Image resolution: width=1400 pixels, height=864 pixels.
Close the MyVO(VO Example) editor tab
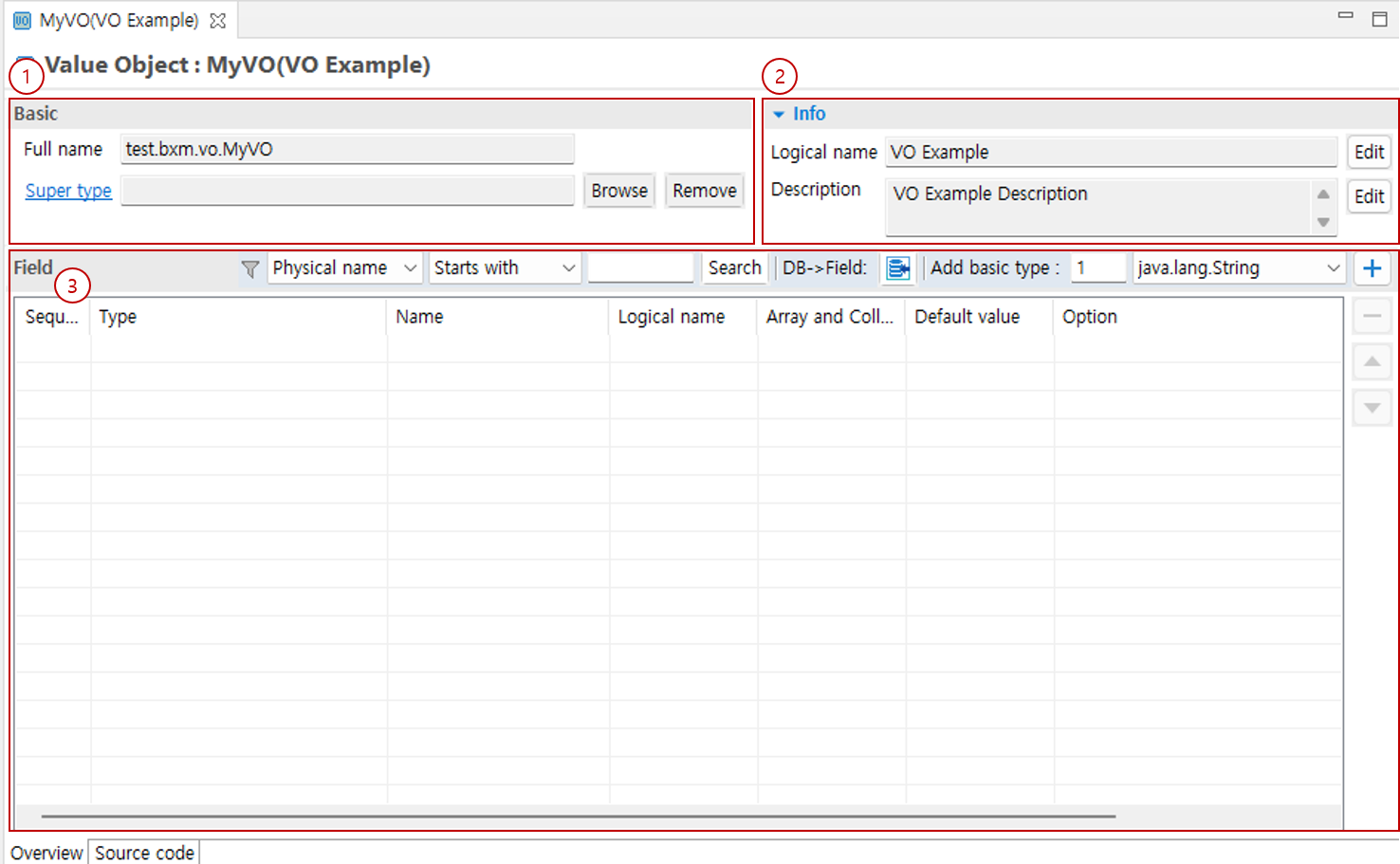218,20
